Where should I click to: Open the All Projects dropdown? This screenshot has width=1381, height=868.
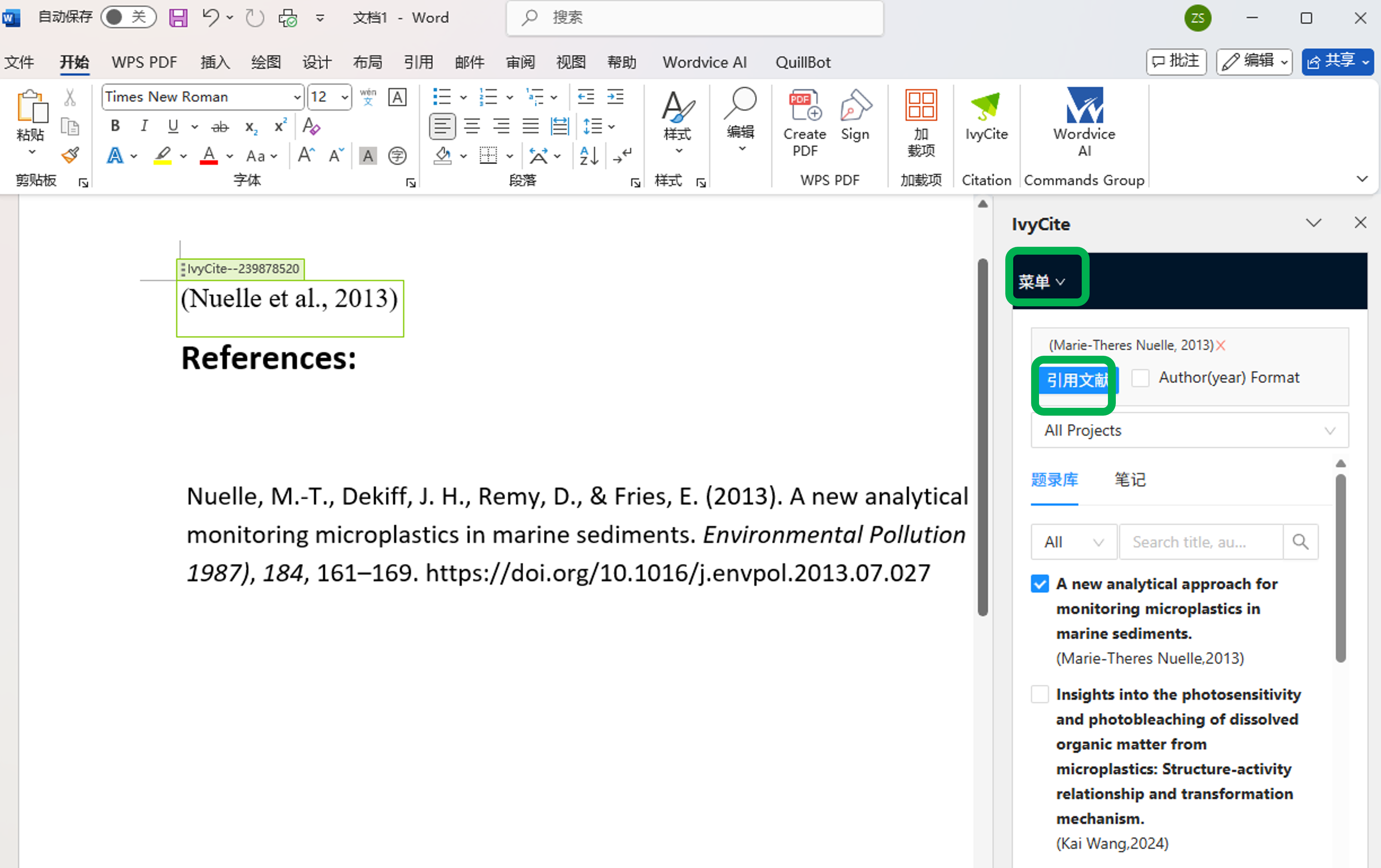point(1190,431)
